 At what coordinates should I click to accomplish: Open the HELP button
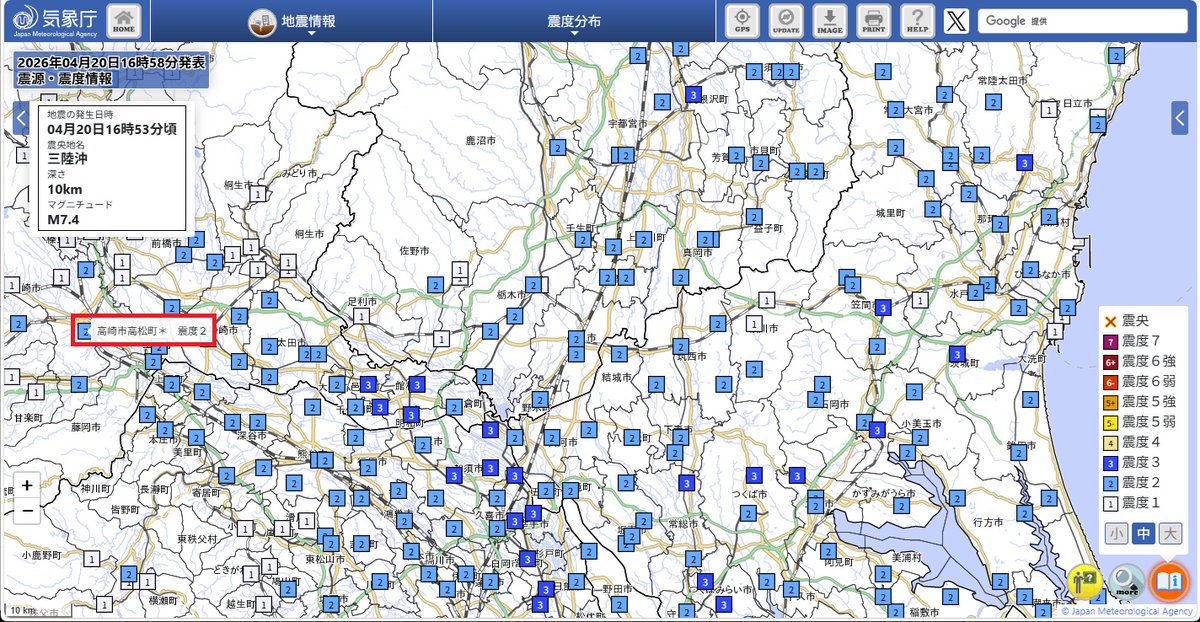917,20
